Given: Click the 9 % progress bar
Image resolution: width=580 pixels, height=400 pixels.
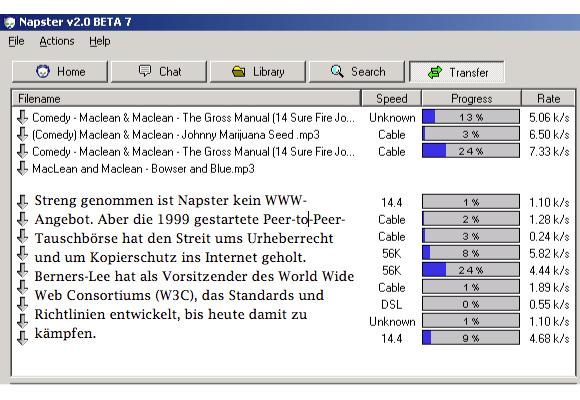Looking at the screenshot, I should (471, 338).
